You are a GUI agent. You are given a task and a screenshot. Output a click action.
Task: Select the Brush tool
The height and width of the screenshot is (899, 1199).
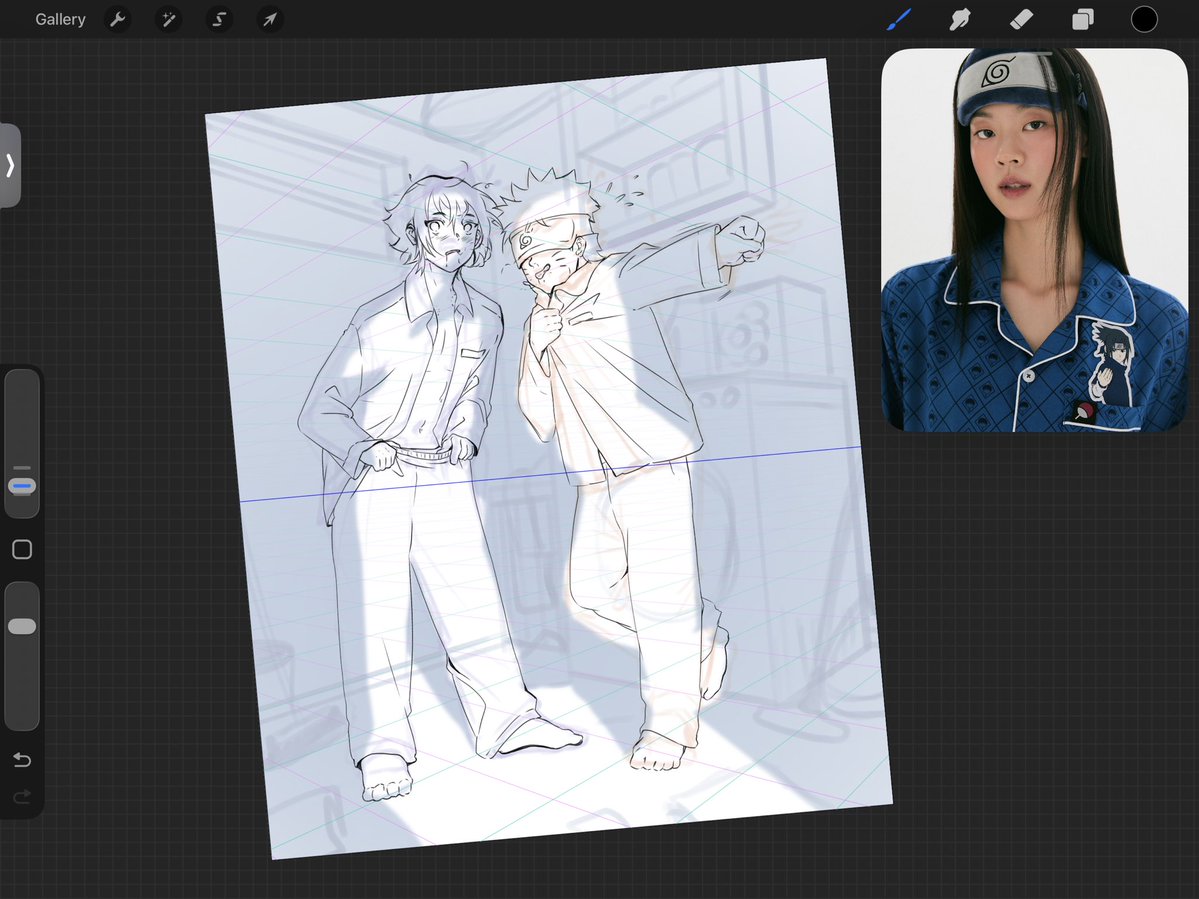point(899,19)
